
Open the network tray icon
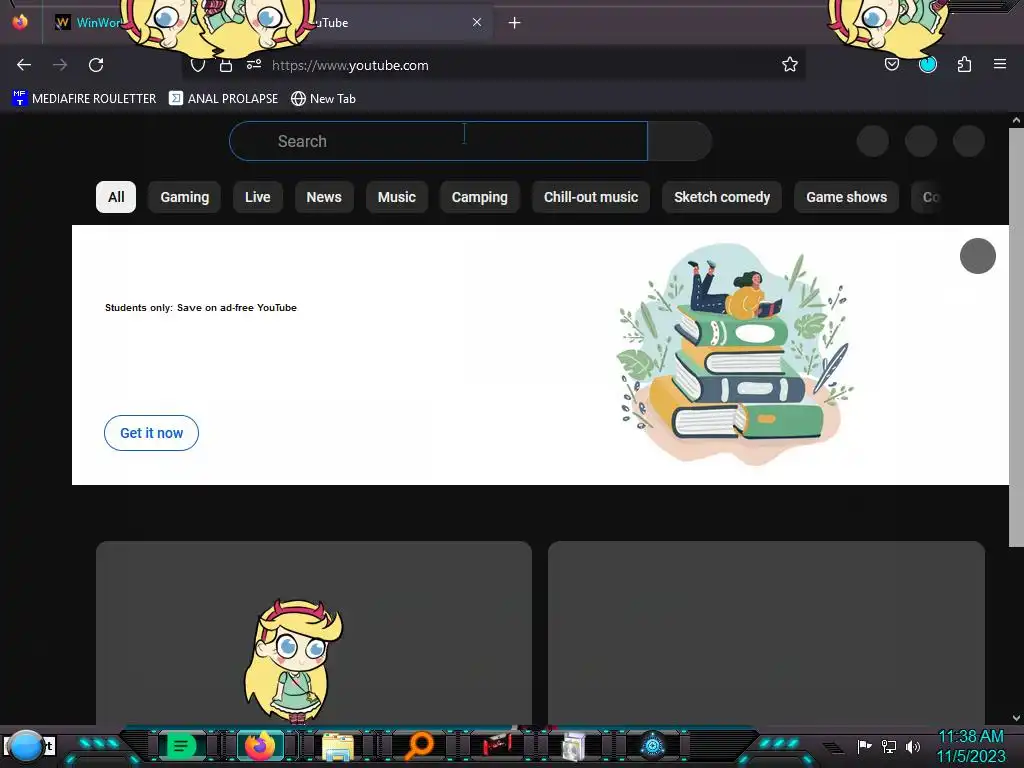[x=889, y=746]
